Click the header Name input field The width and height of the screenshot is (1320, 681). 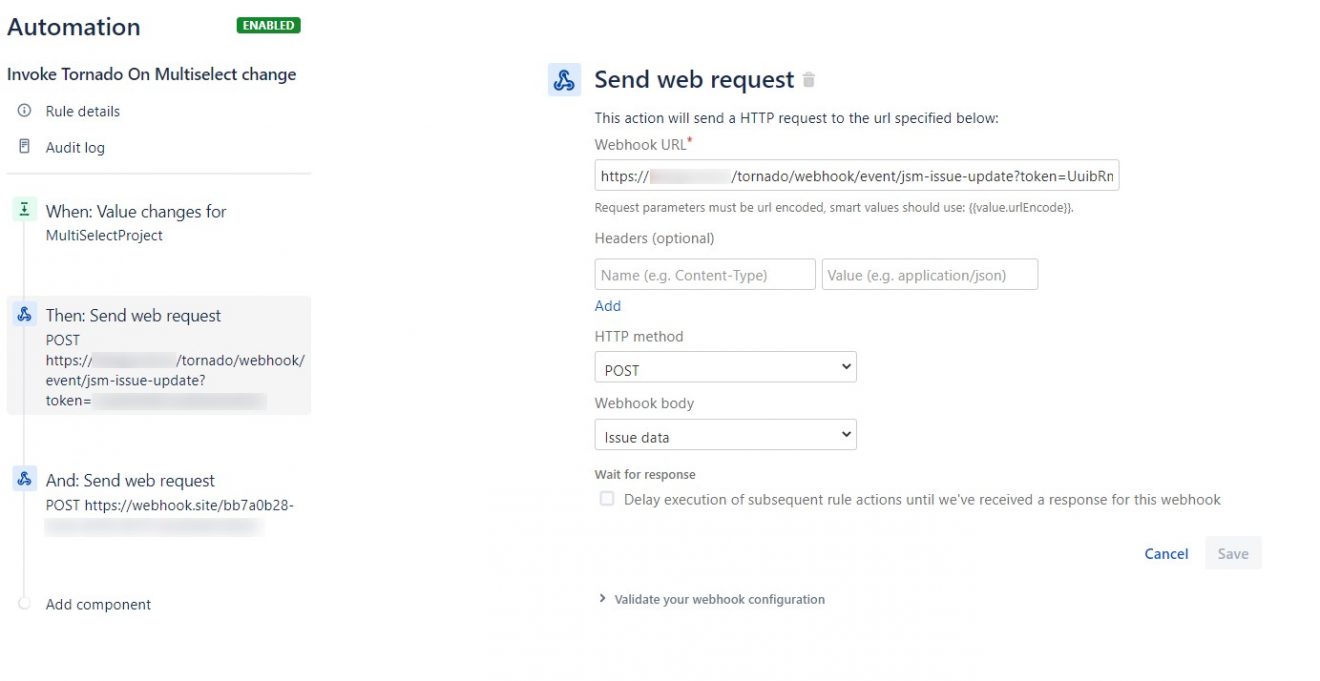[x=704, y=274]
